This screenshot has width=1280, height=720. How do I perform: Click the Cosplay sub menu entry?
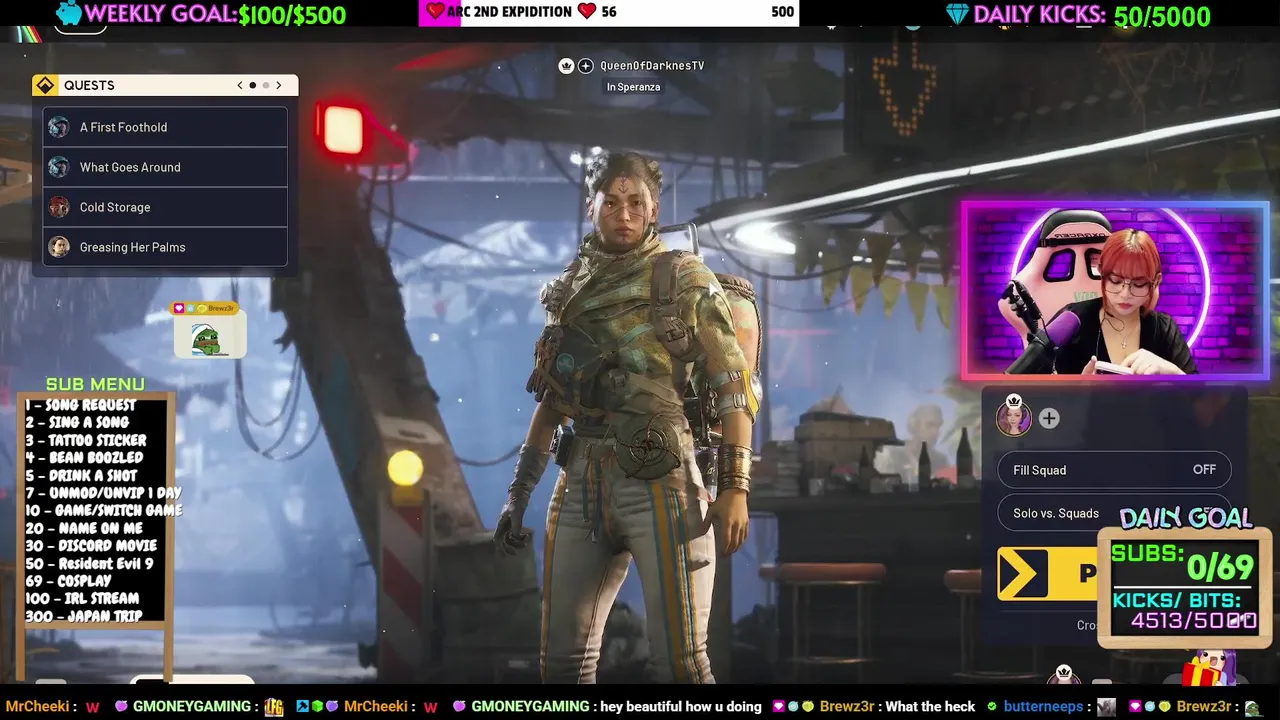(68, 581)
